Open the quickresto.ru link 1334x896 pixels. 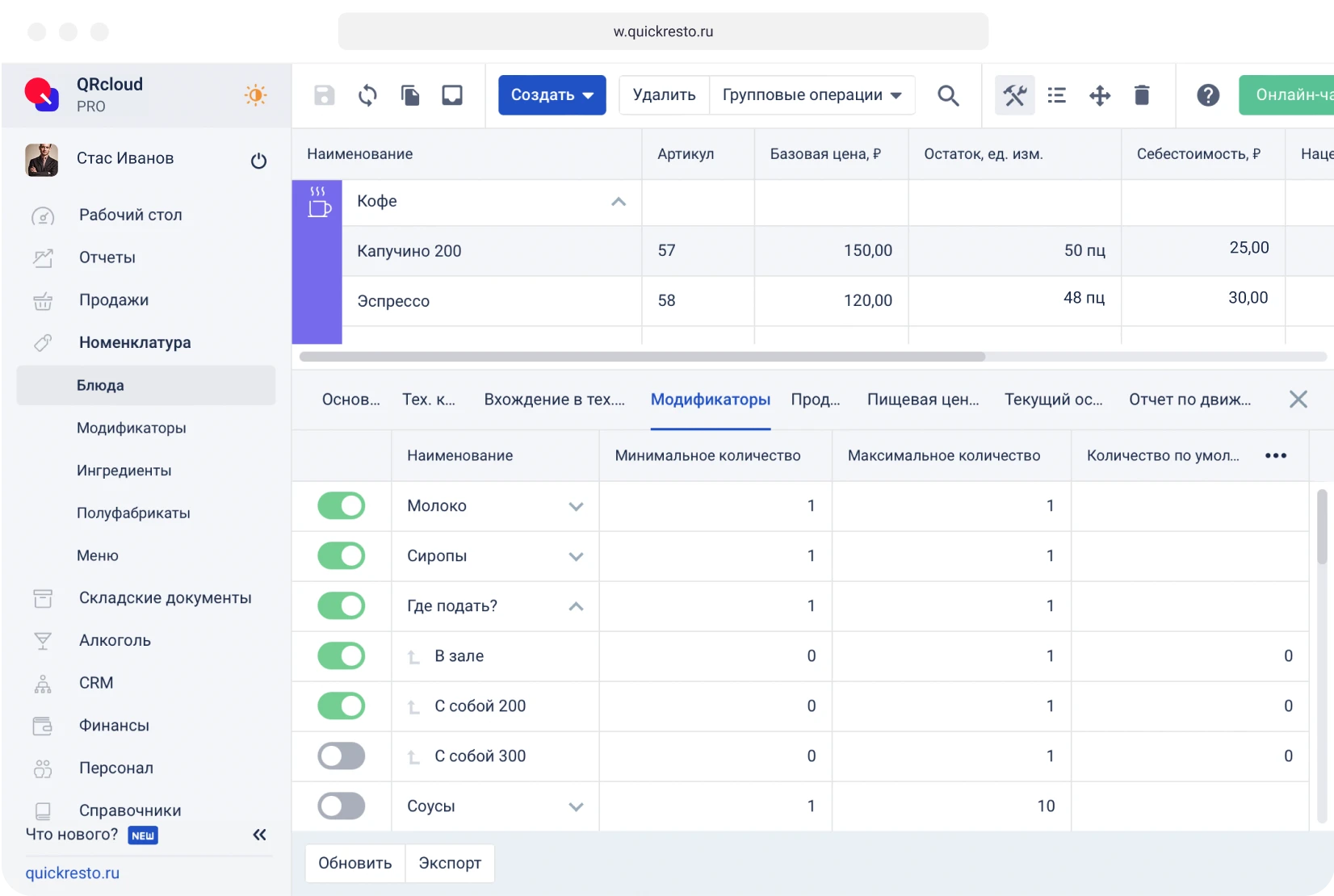pyautogui.click(x=73, y=873)
